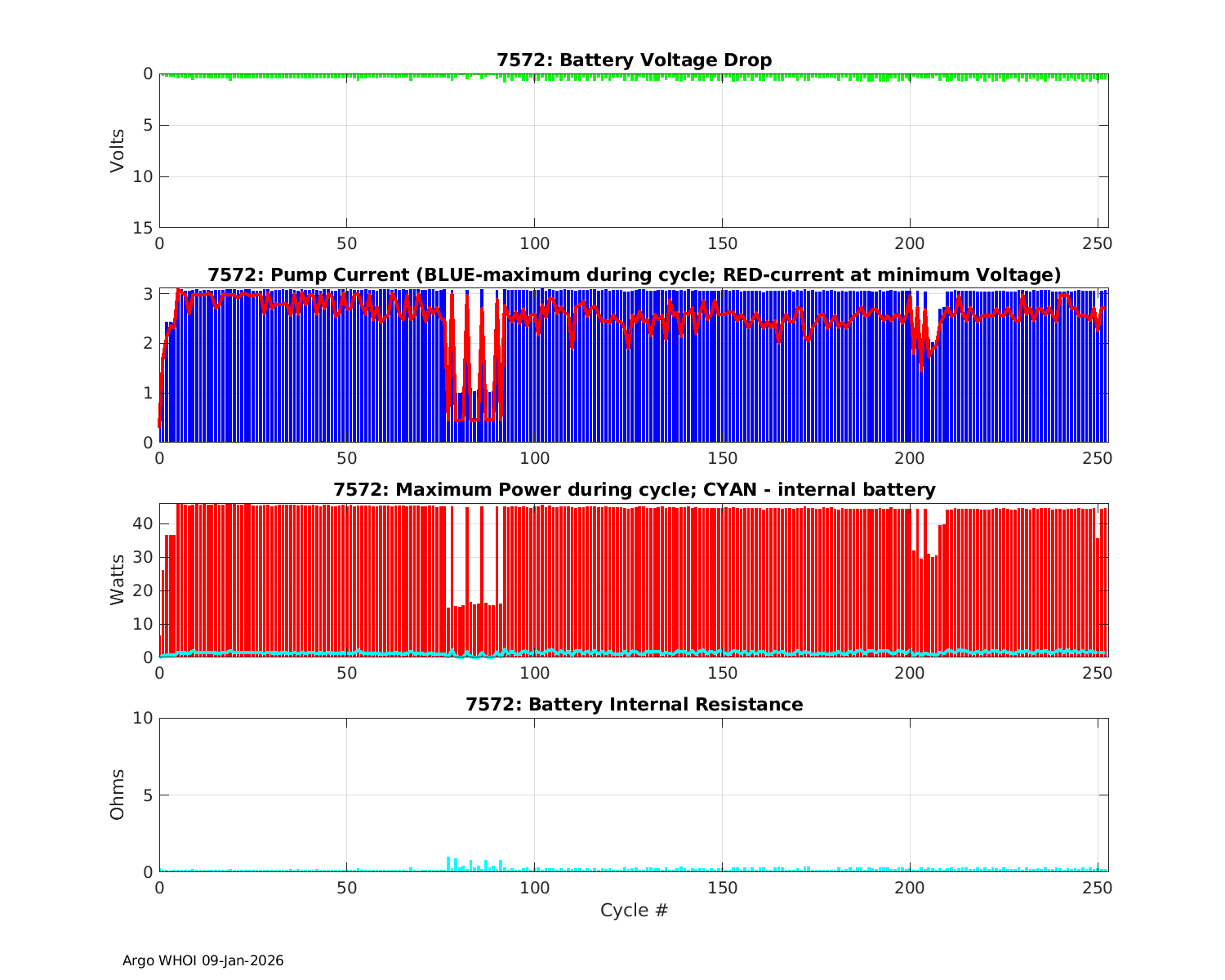Select the 50 tick below Maximum Power chart
The image size is (1225, 980).
click(x=347, y=674)
